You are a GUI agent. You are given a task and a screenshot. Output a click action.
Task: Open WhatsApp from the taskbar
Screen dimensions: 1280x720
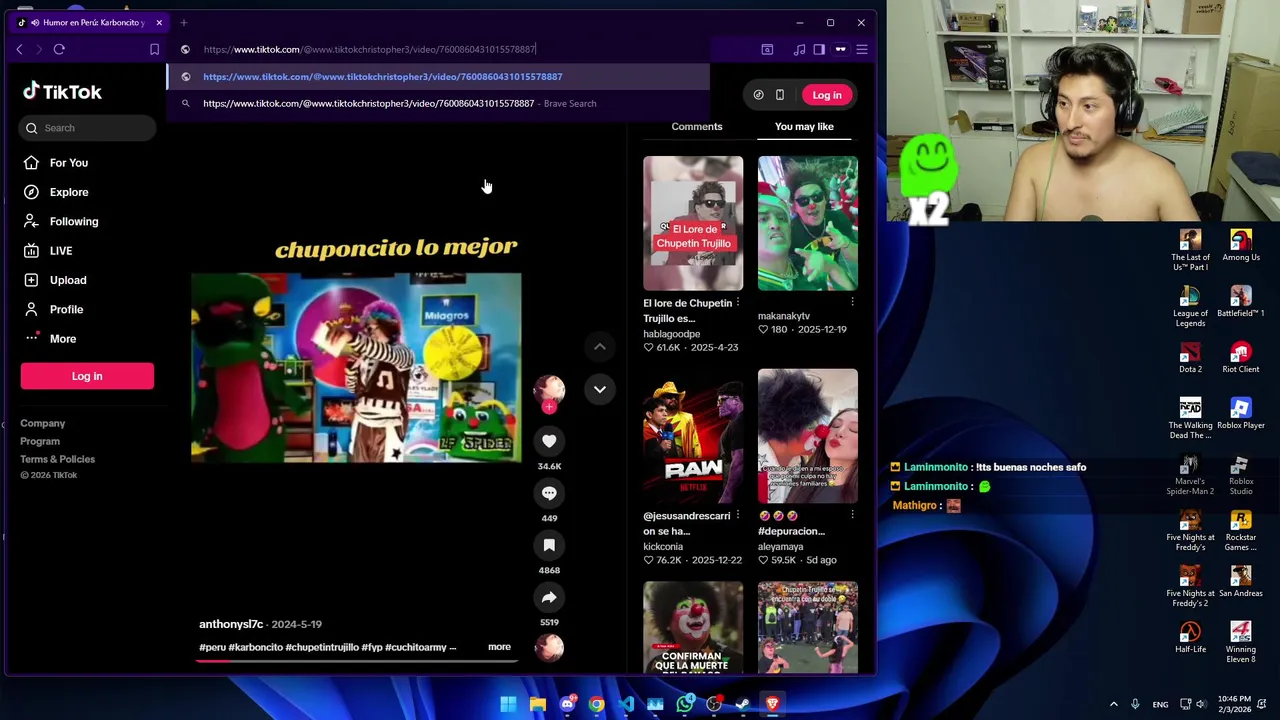pyautogui.click(x=684, y=704)
